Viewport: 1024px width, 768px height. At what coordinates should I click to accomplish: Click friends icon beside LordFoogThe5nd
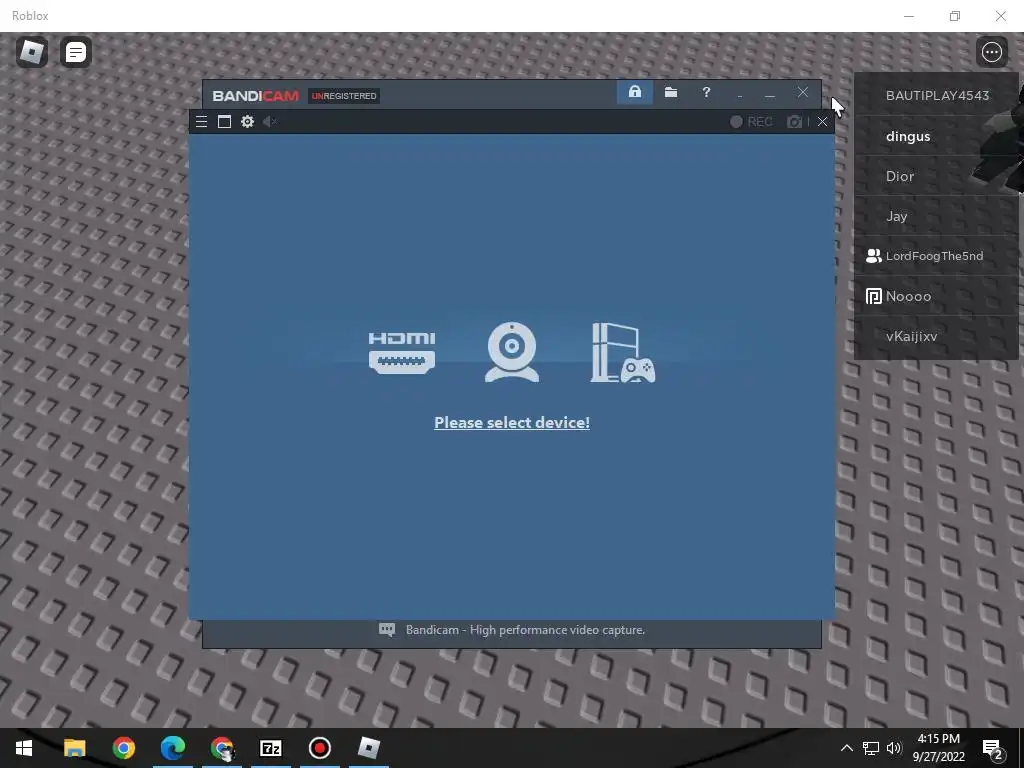pyautogui.click(x=873, y=256)
